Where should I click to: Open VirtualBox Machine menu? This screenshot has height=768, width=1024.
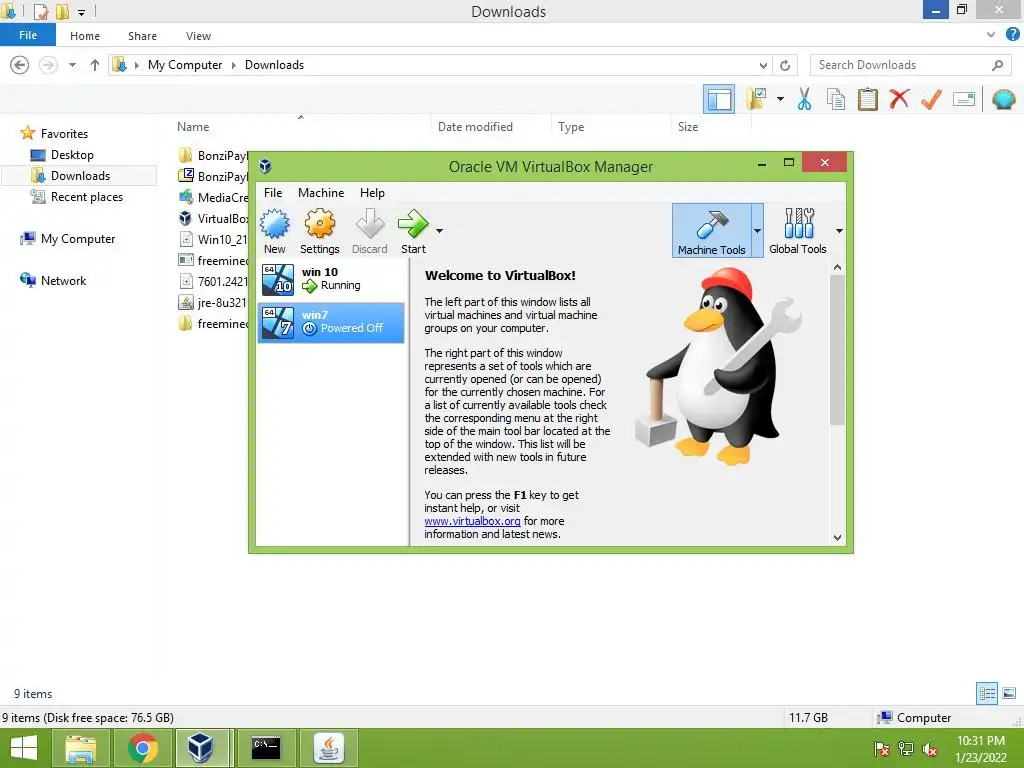[x=321, y=193]
